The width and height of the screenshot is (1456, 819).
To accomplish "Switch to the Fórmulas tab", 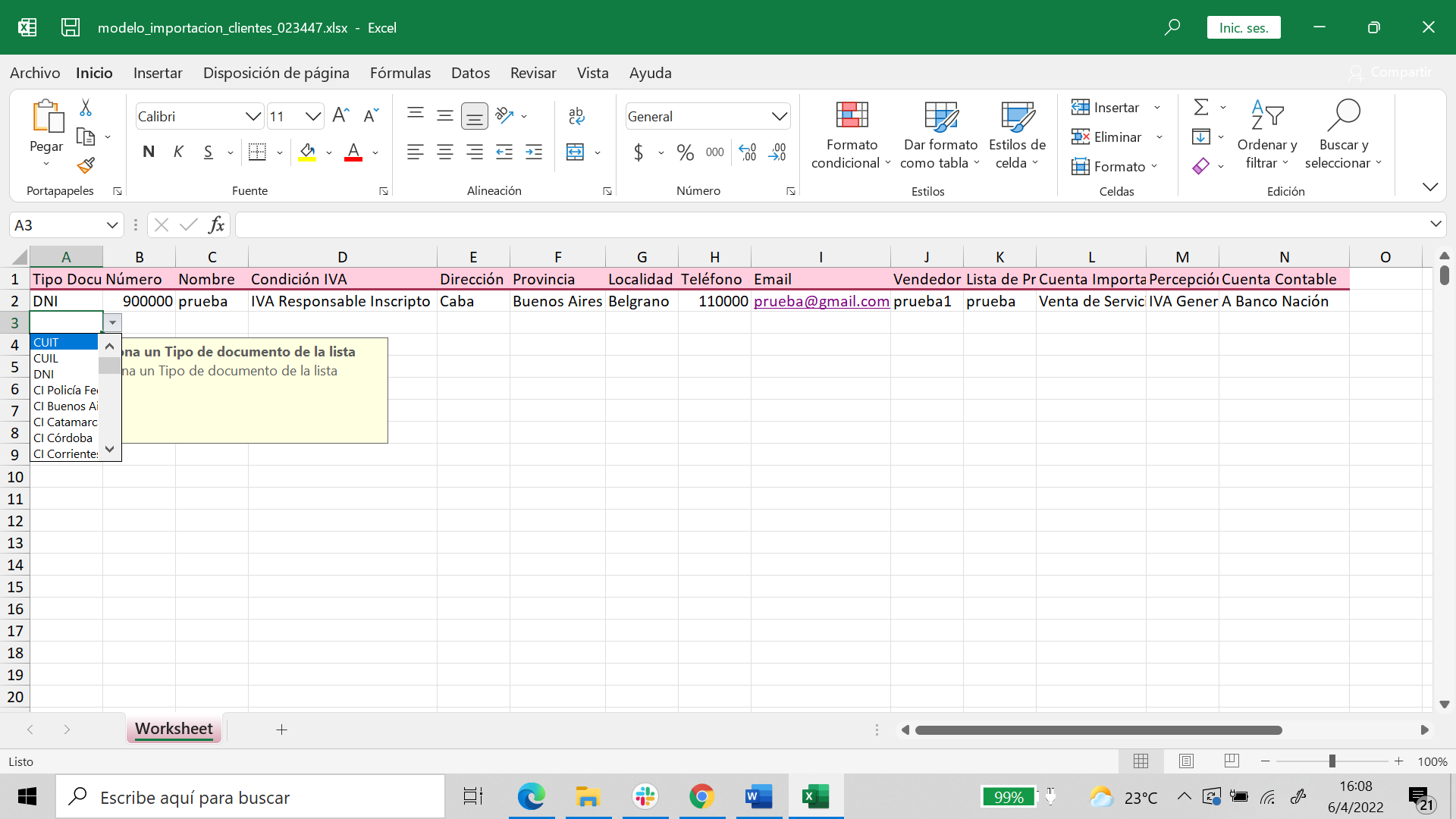I will coord(400,73).
